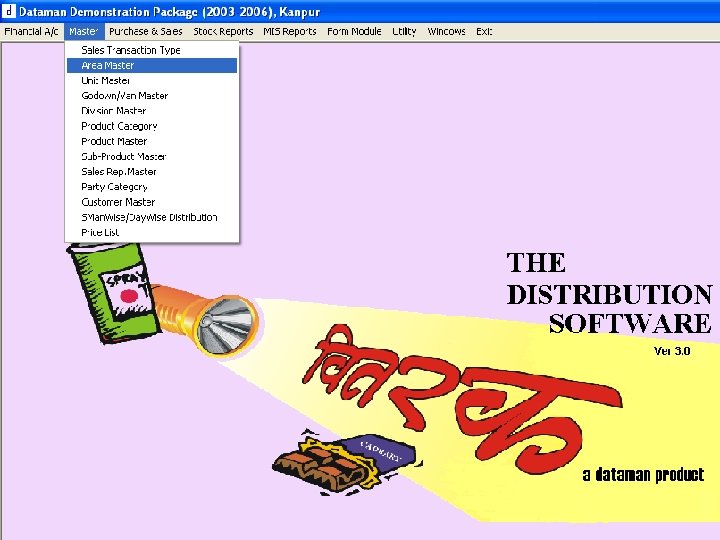
Task: Open Product Master entry
Action: [x=152, y=141]
